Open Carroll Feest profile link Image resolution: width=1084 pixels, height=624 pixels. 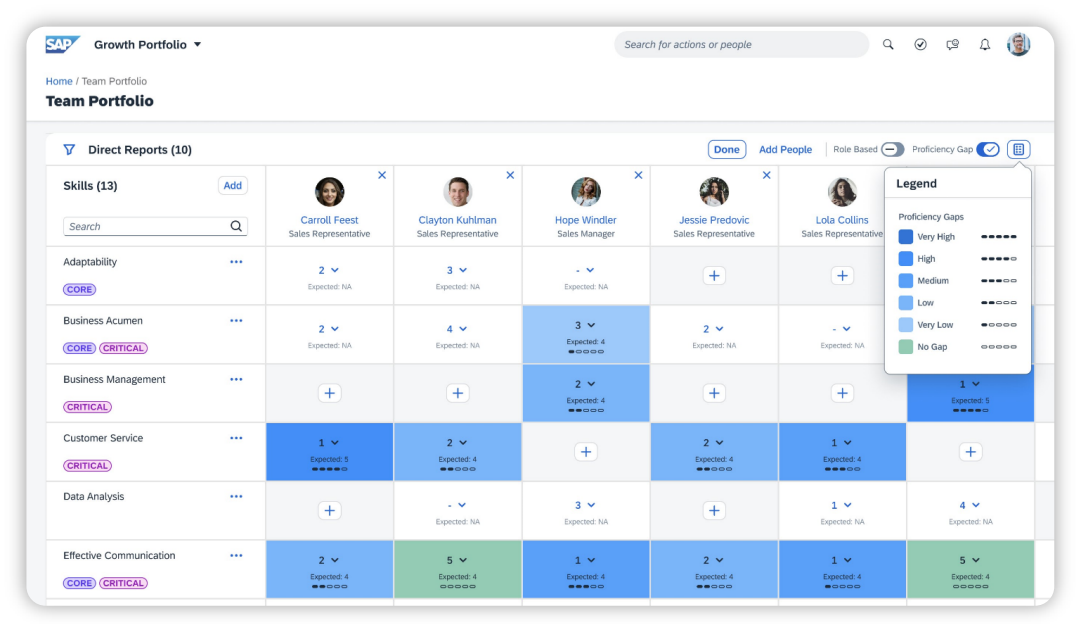[x=329, y=220]
